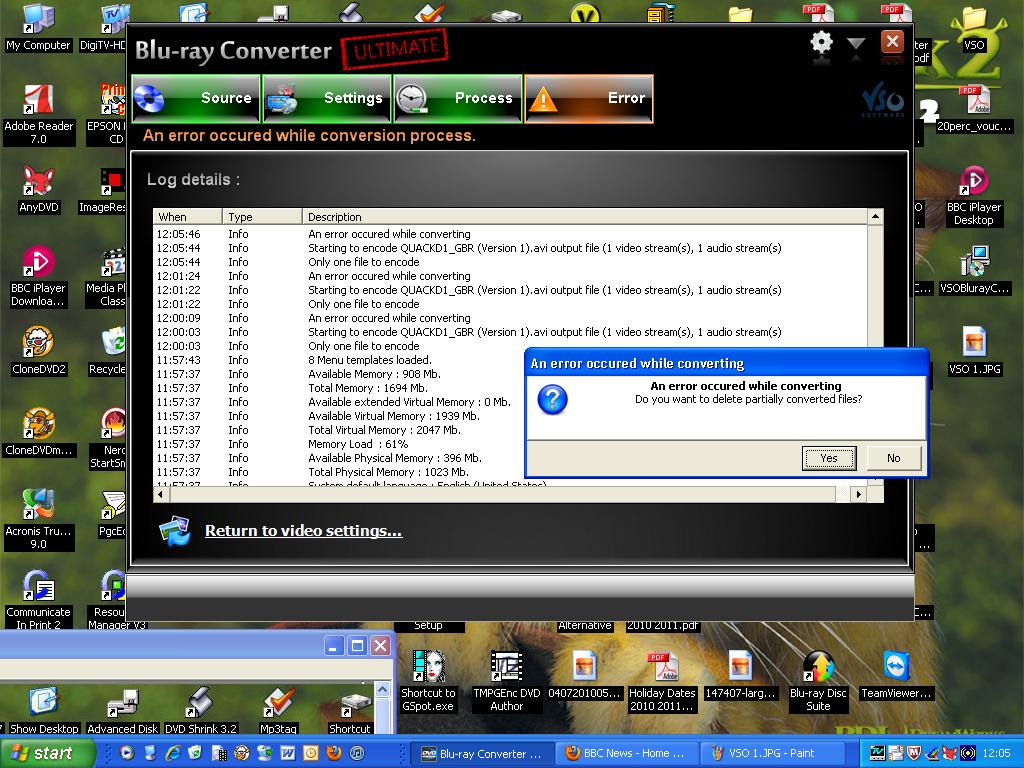Select the CloneDVD2 desktop icon
1024x768 pixels.
(39, 351)
